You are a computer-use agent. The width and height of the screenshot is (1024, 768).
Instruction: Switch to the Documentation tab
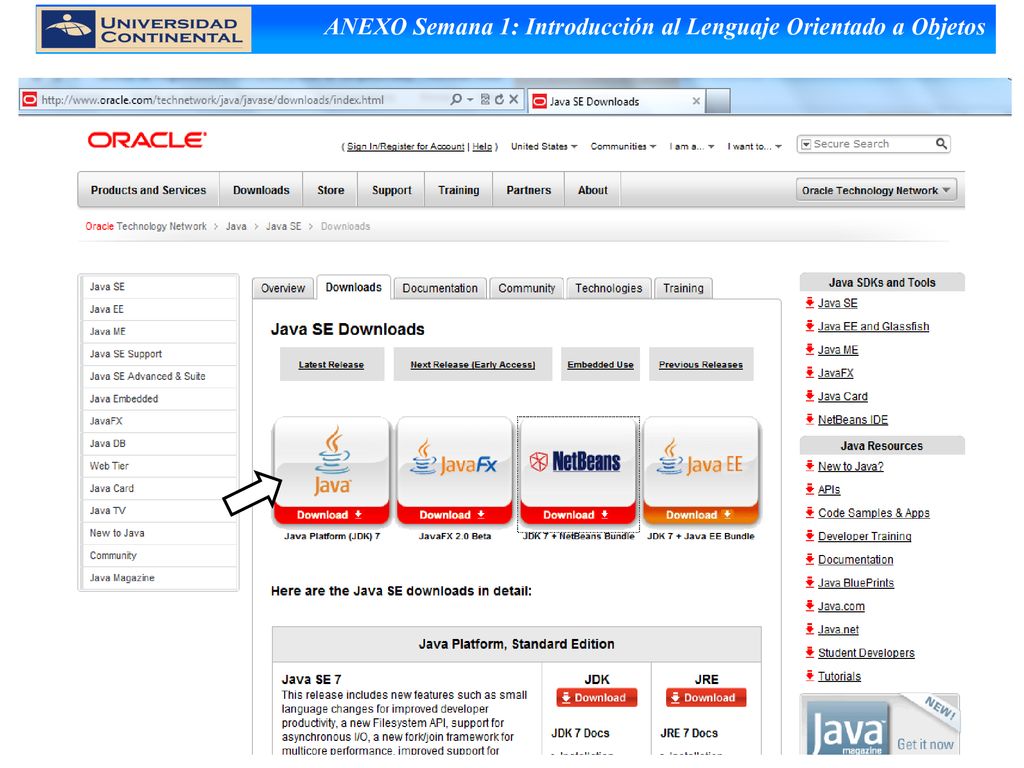[440, 288]
